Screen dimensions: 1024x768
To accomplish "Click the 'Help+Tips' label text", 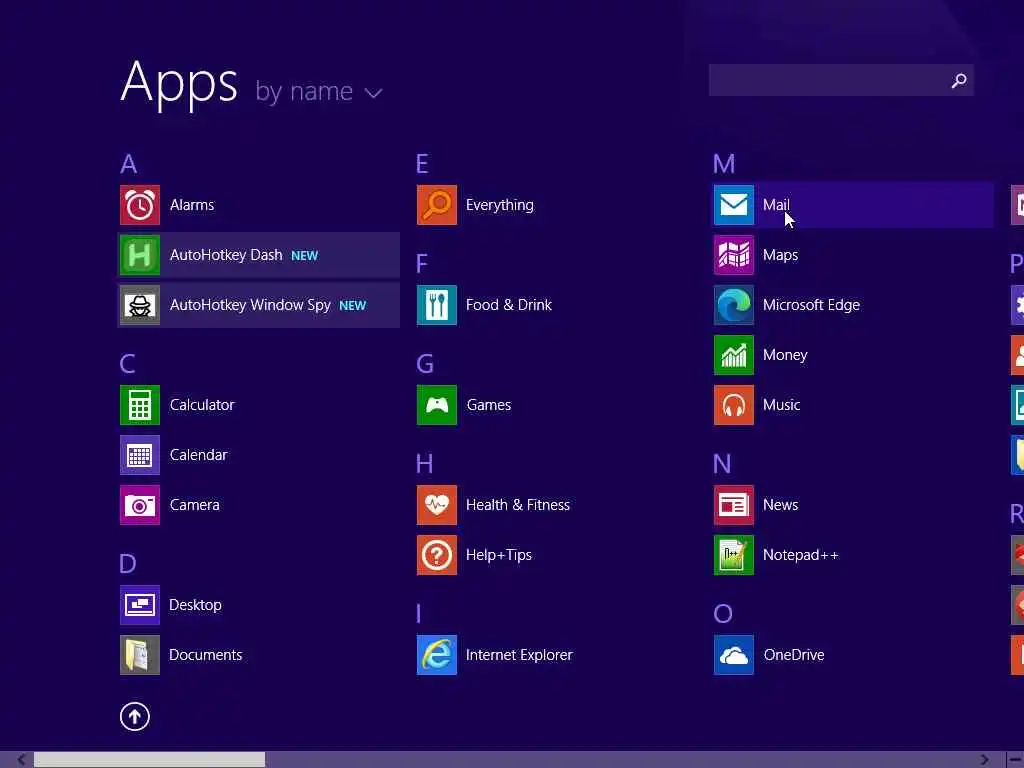I will 499,556.
